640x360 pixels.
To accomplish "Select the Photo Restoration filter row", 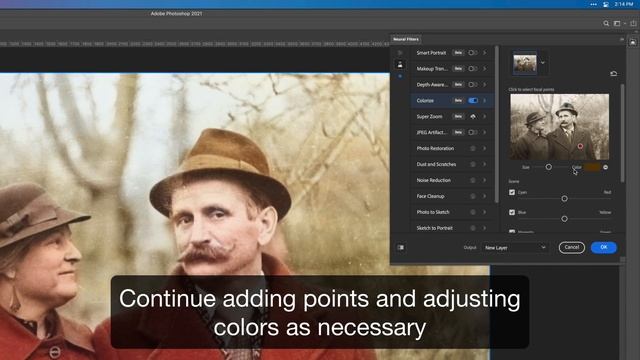I will click(452, 149).
